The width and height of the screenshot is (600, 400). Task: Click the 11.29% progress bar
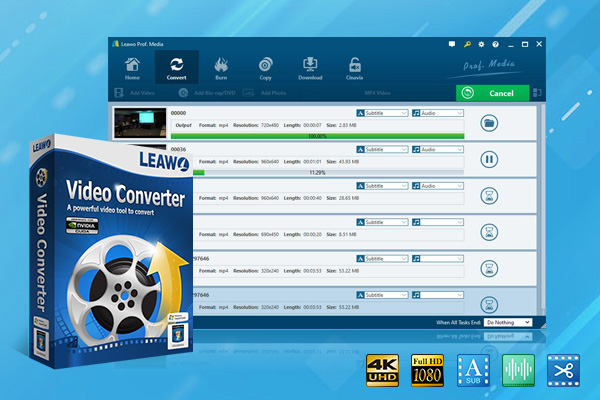[328, 173]
